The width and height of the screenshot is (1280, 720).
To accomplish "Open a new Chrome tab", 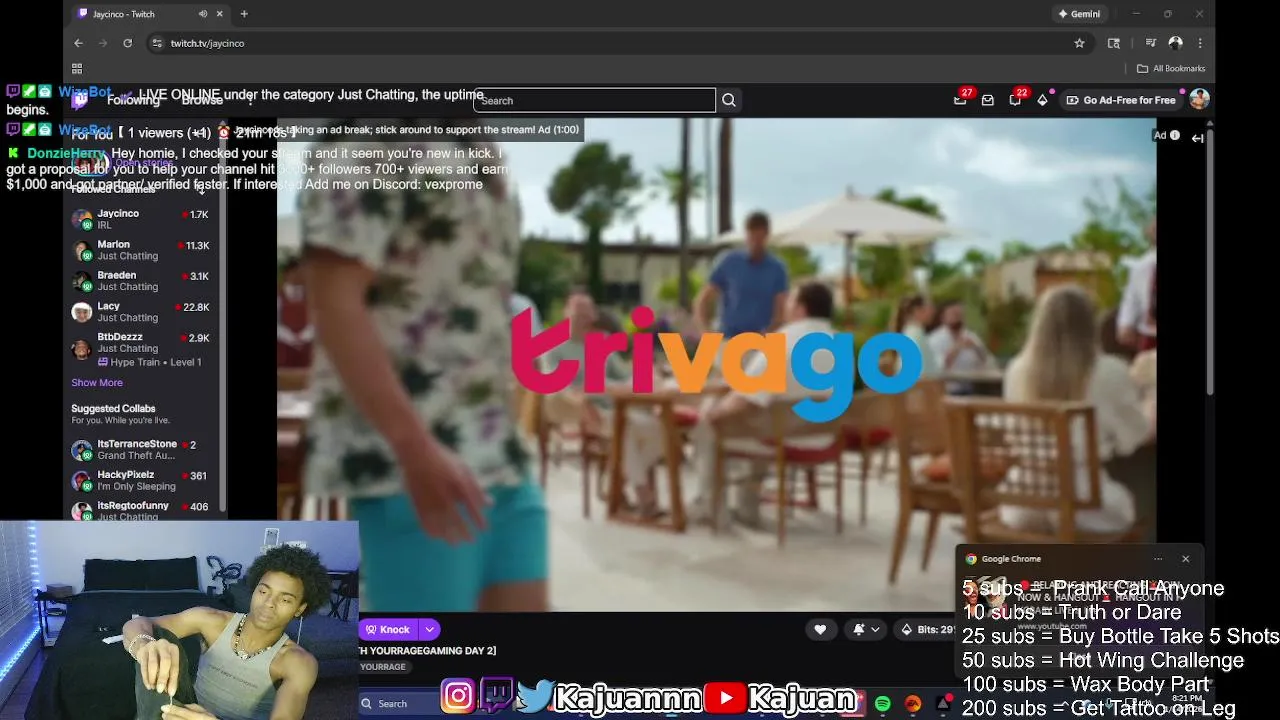I will tap(244, 14).
